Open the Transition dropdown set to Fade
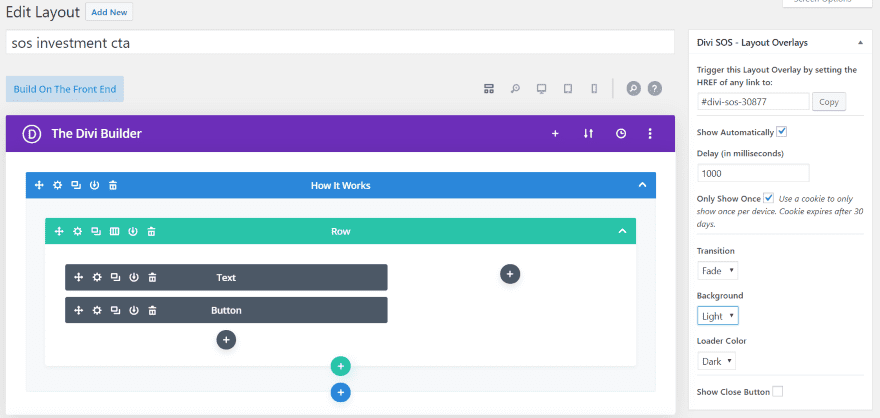The height and width of the screenshot is (418, 880). (x=718, y=270)
